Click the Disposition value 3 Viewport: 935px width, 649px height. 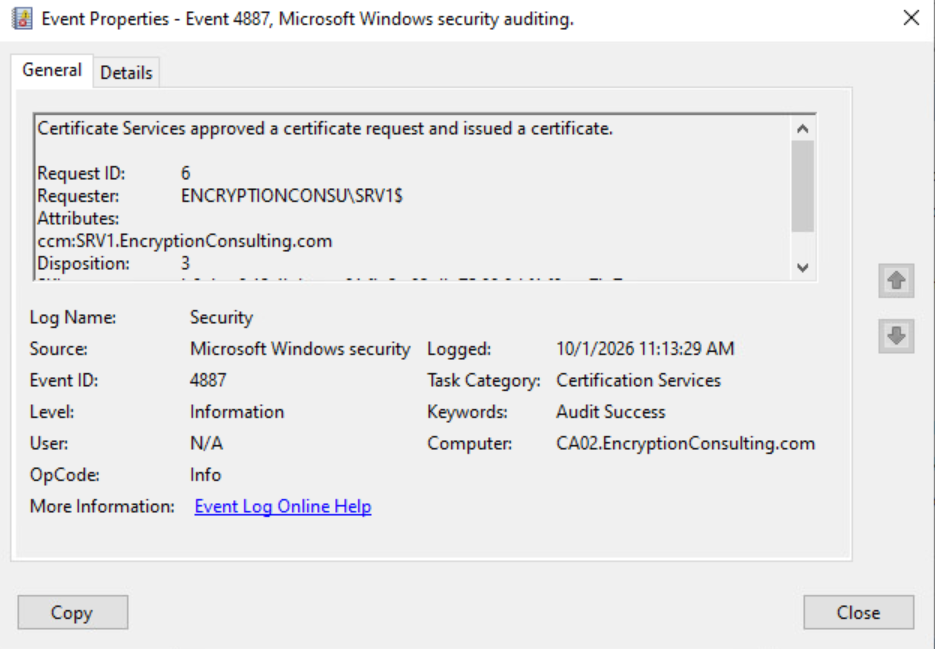tap(185, 263)
